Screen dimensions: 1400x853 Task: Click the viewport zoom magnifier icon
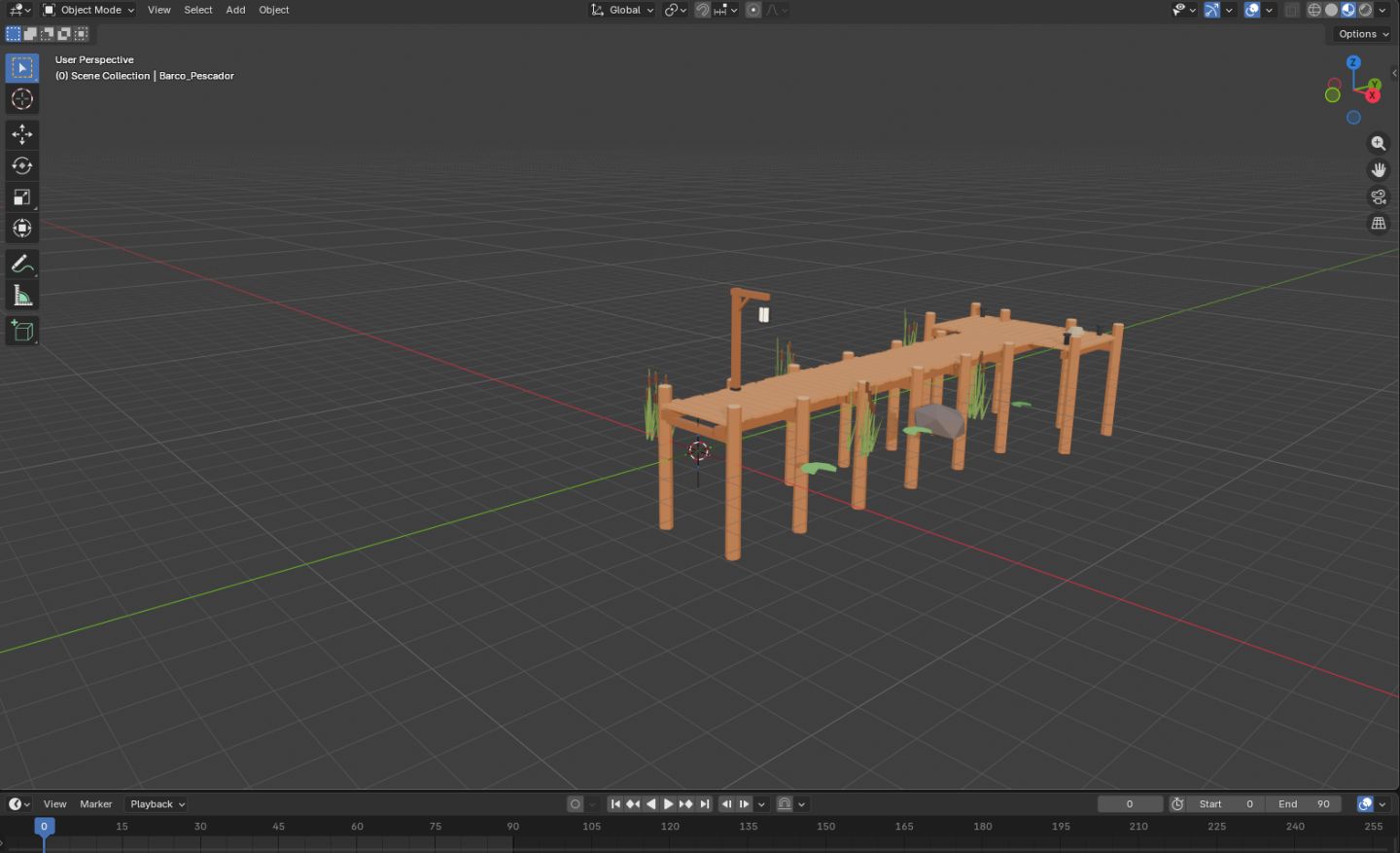coord(1379,143)
